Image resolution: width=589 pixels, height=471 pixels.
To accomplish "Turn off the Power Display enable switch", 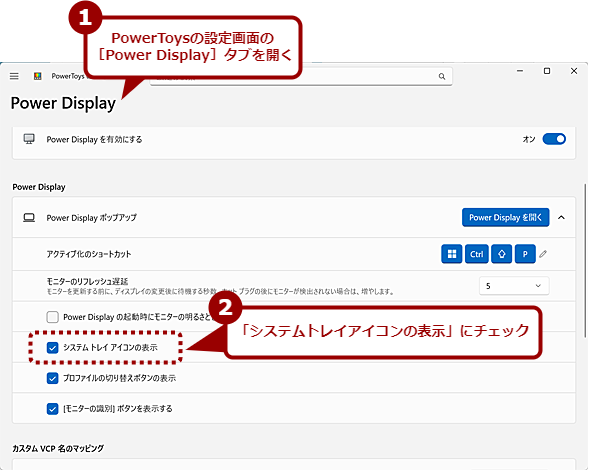I will (554, 139).
